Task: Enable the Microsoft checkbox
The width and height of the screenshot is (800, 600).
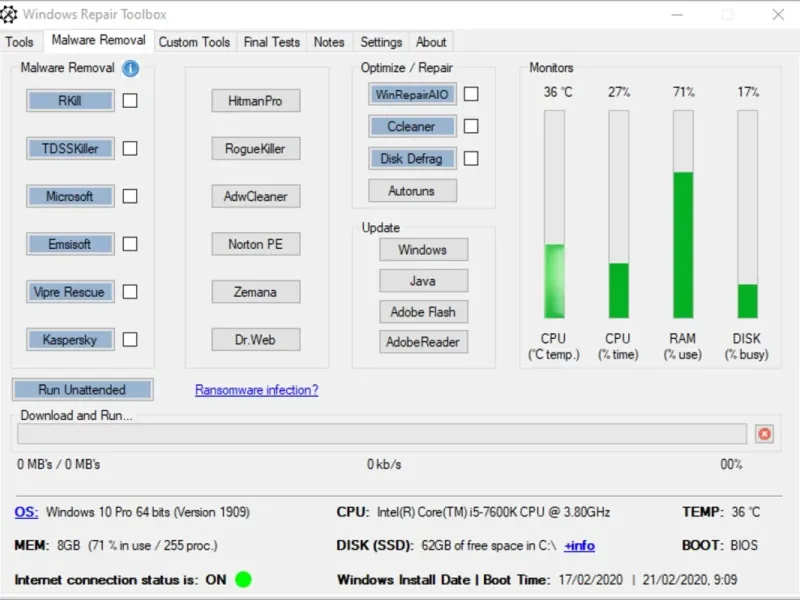Action: pos(130,196)
